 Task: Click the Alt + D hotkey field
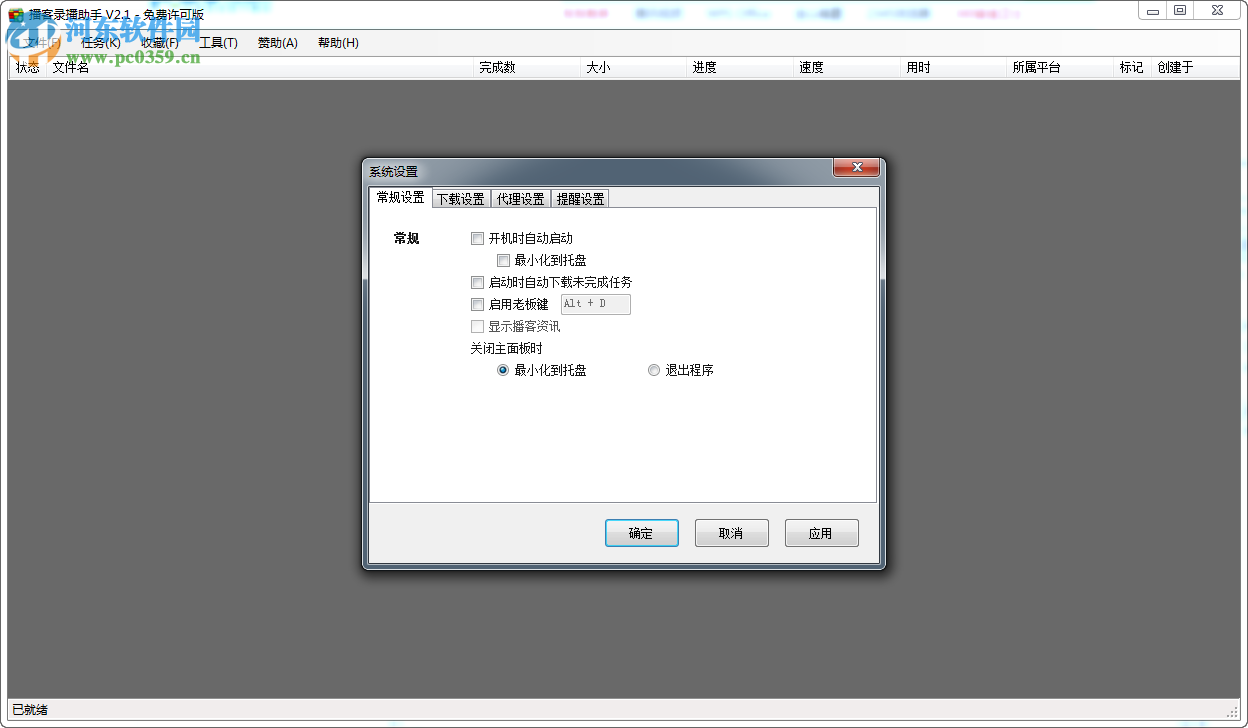click(x=595, y=304)
